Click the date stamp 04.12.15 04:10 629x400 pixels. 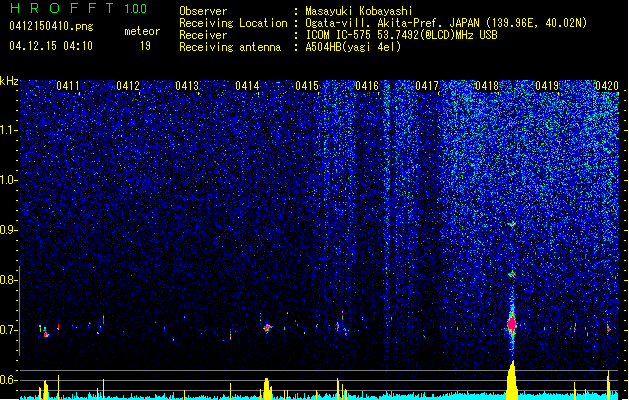pyautogui.click(x=51, y=45)
